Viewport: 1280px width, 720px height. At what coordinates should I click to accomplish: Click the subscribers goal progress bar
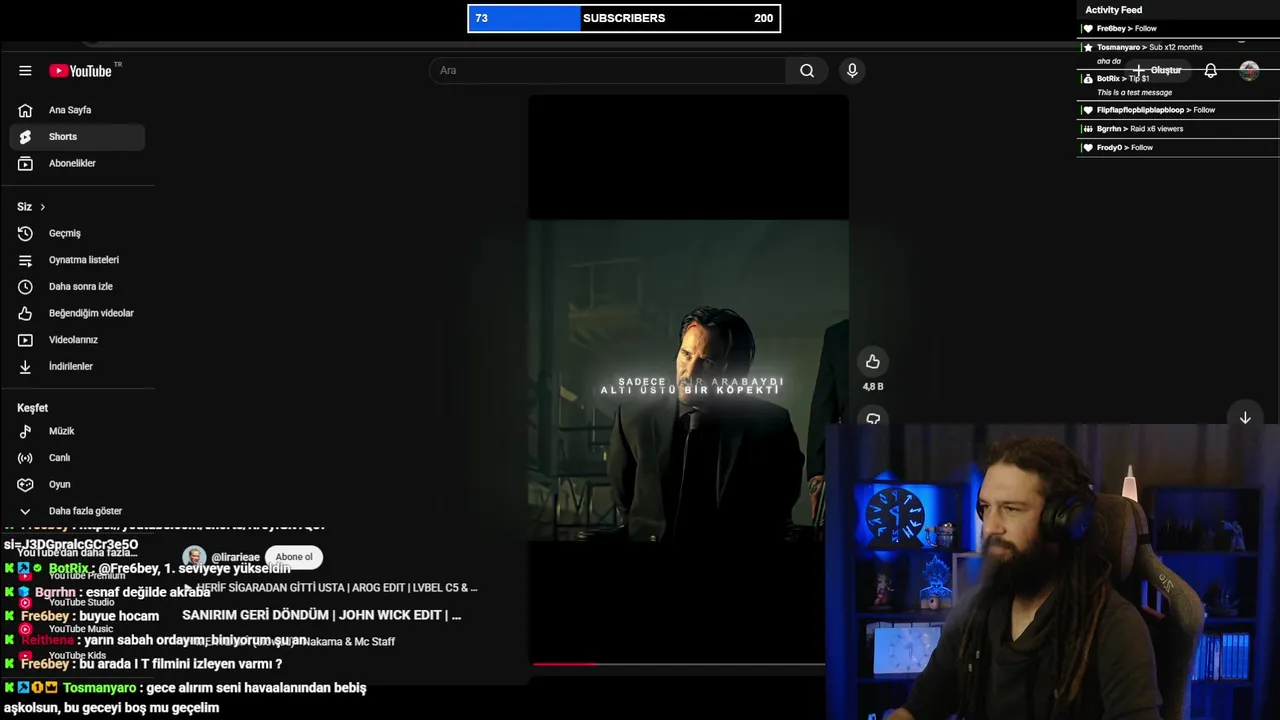(624, 18)
